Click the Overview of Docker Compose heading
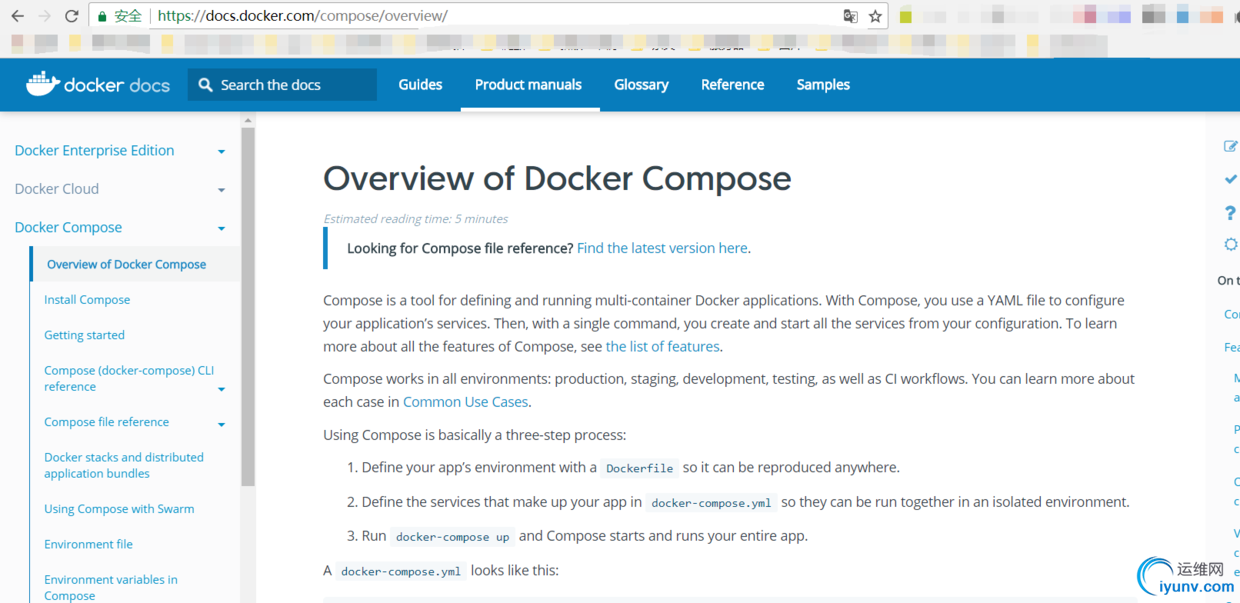 (557, 178)
